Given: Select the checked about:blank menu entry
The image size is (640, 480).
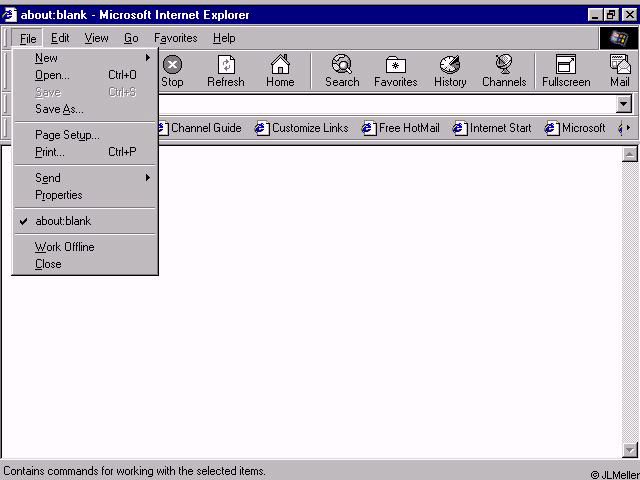Looking at the screenshot, I should (x=63, y=221).
